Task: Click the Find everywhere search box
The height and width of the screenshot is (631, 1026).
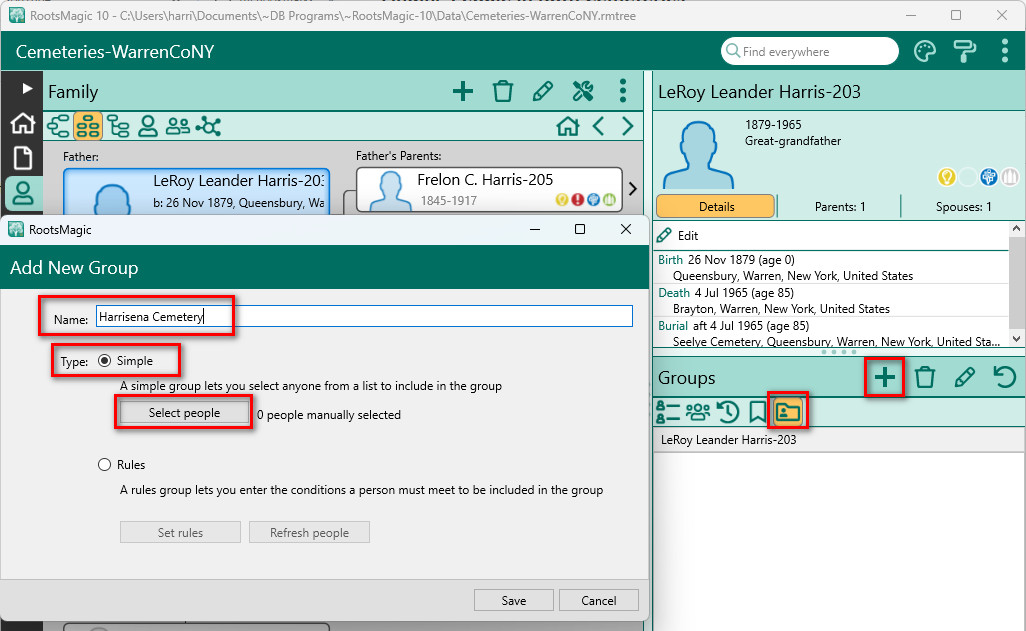Action: (810, 51)
